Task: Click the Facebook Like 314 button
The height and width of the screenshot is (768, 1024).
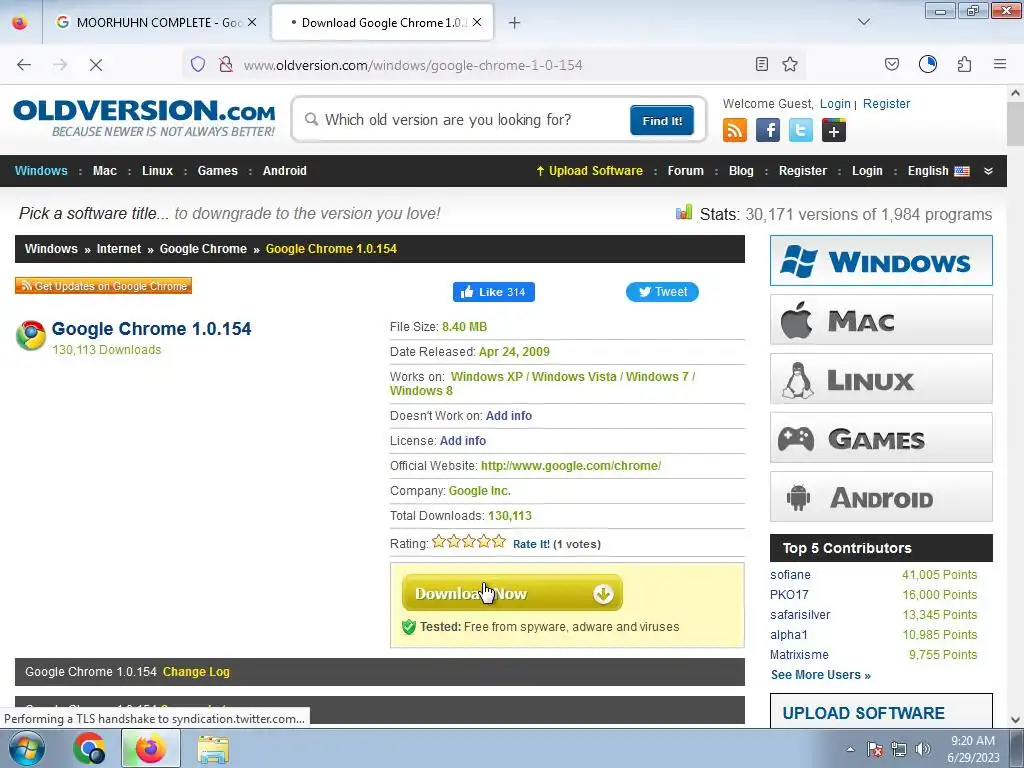Action: pyautogui.click(x=494, y=292)
